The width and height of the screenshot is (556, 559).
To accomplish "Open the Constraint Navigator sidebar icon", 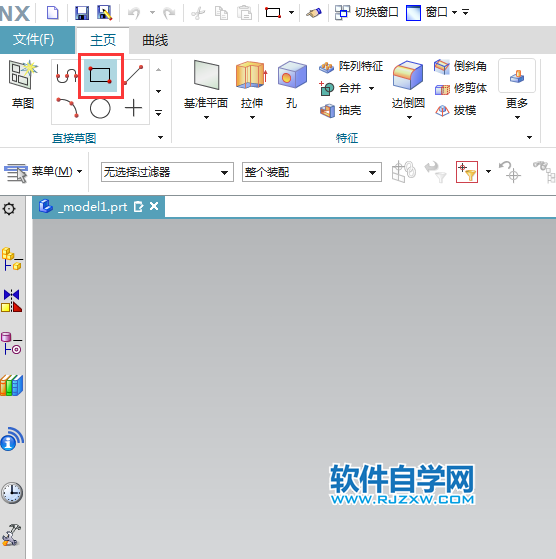I will tap(12, 301).
